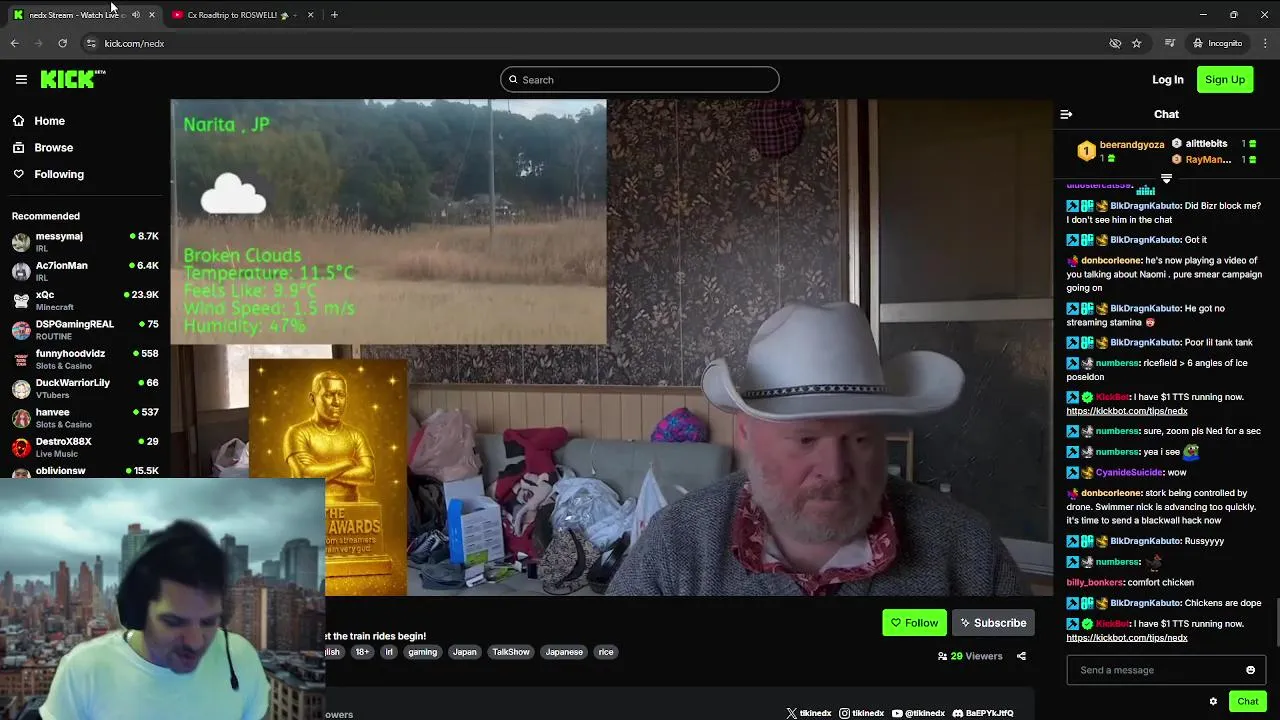Click the Kick logo
Viewport: 1280px width, 720px height.
[73, 79]
